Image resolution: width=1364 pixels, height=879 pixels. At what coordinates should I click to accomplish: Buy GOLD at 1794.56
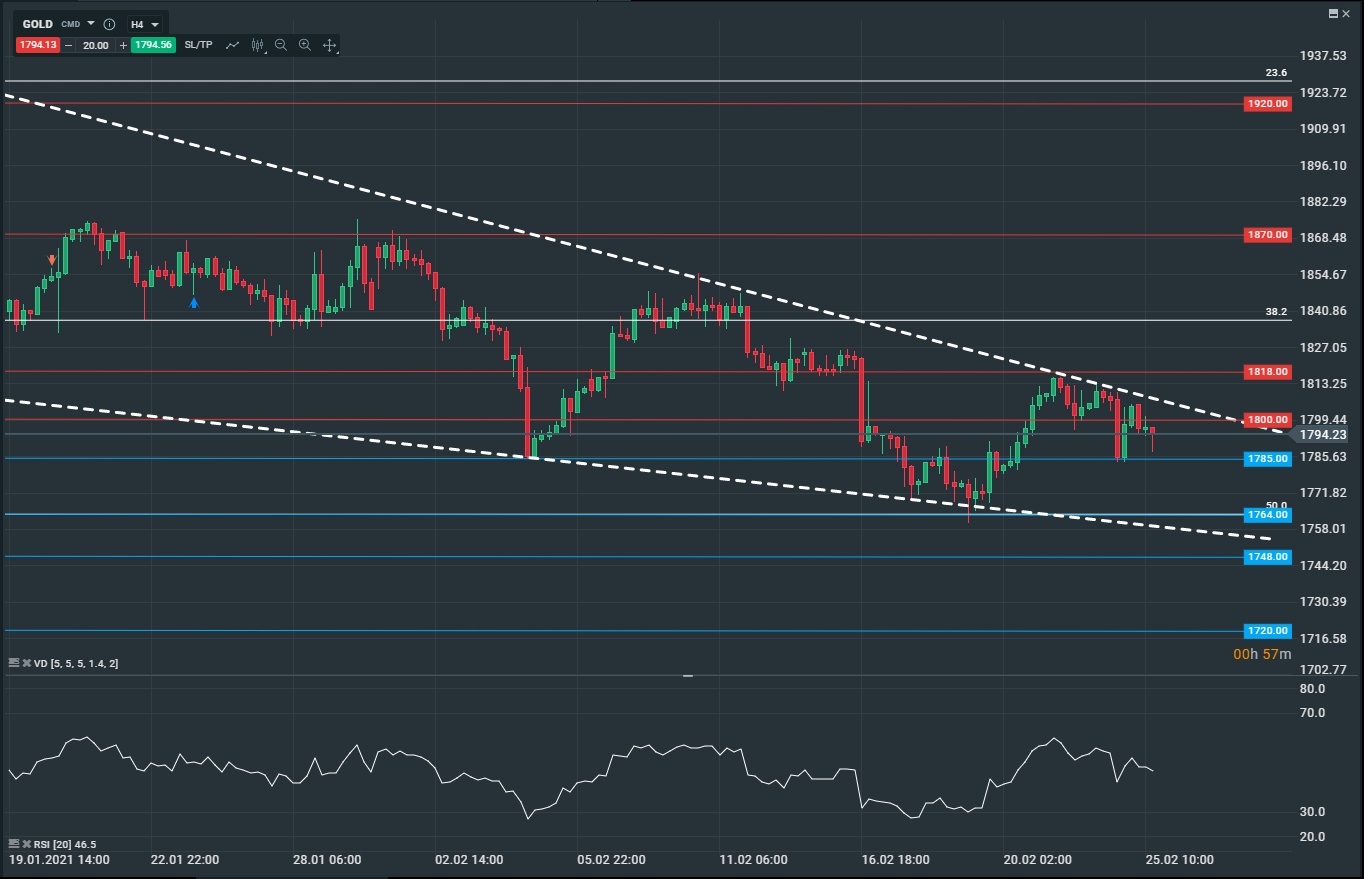(x=154, y=45)
